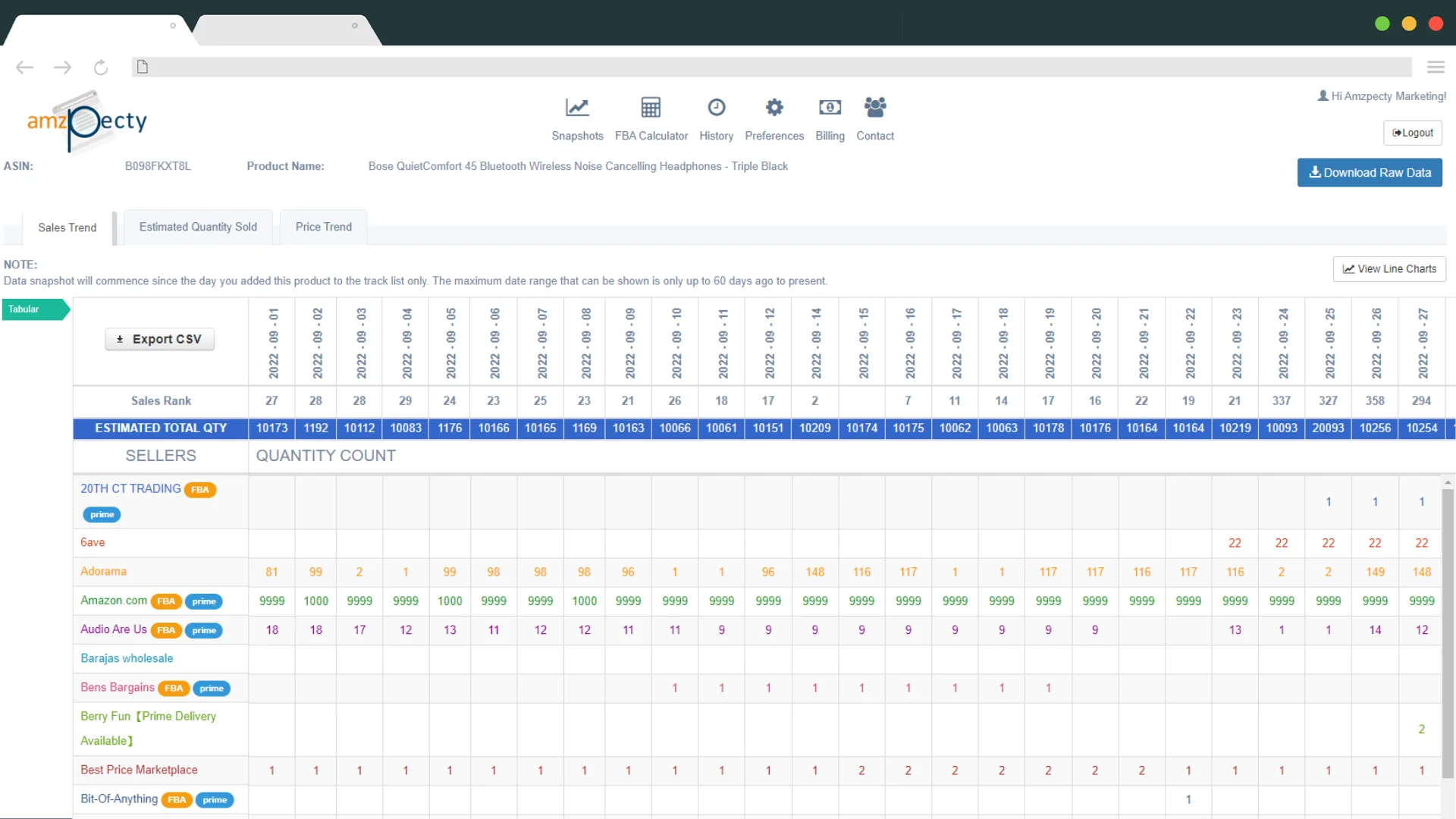Image resolution: width=1456 pixels, height=819 pixels.
Task: Expand the Audio Are Us seller row
Action: pyautogui.click(x=113, y=629)
